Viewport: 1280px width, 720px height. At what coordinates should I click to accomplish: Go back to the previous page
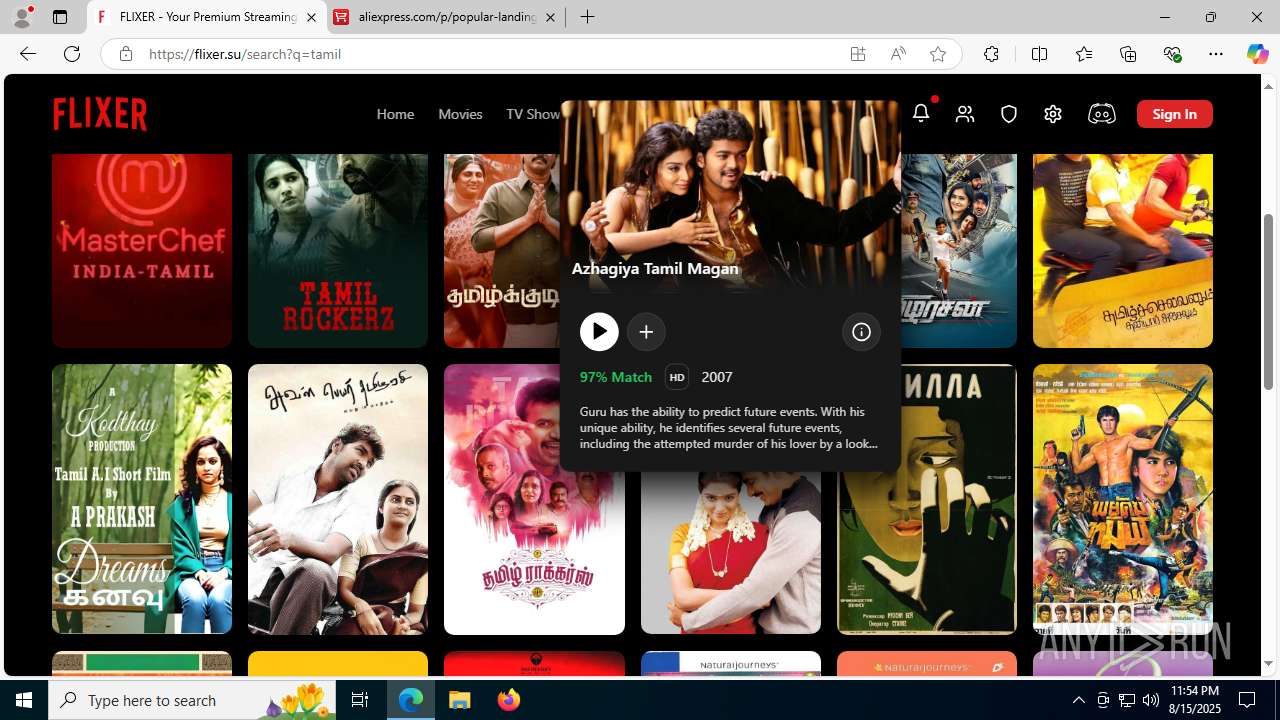tap(28, 54)
